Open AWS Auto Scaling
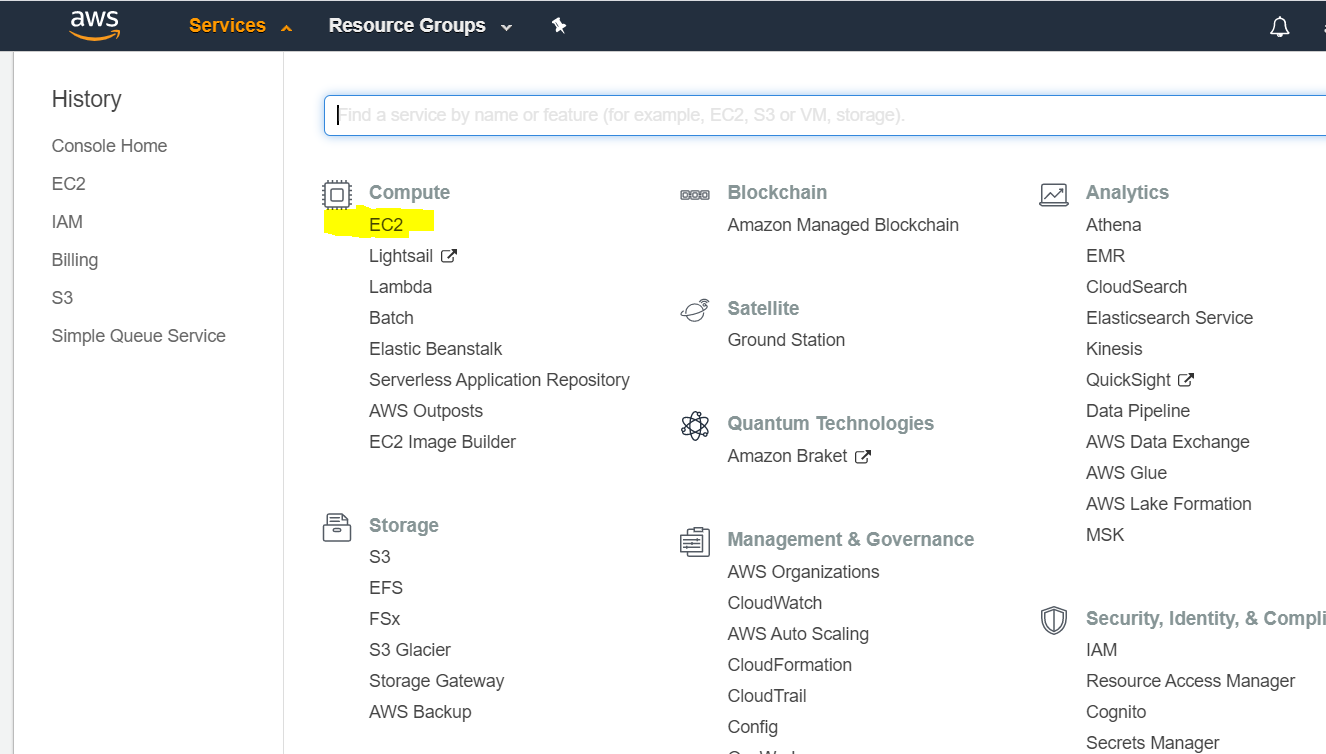 (798, 634)
